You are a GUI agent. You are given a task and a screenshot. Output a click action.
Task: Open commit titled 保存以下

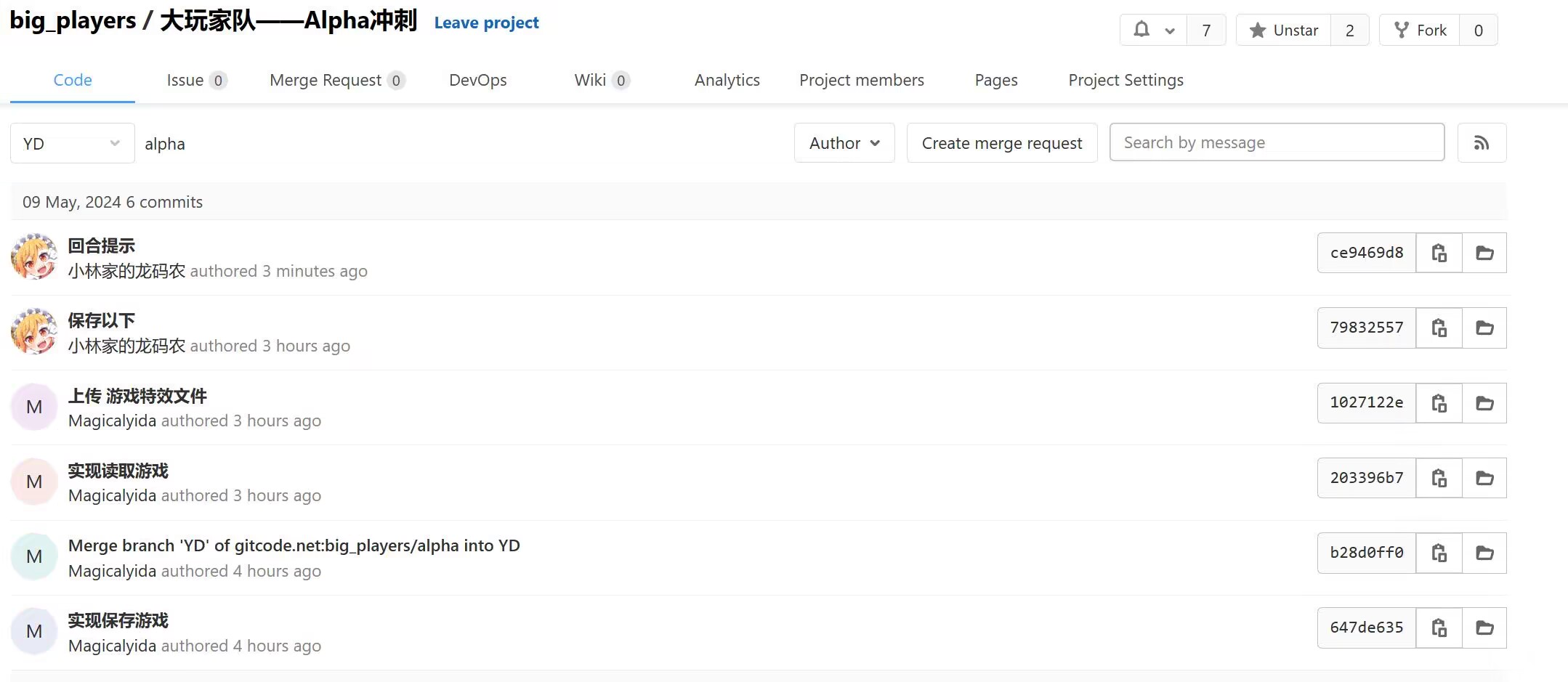102,320
